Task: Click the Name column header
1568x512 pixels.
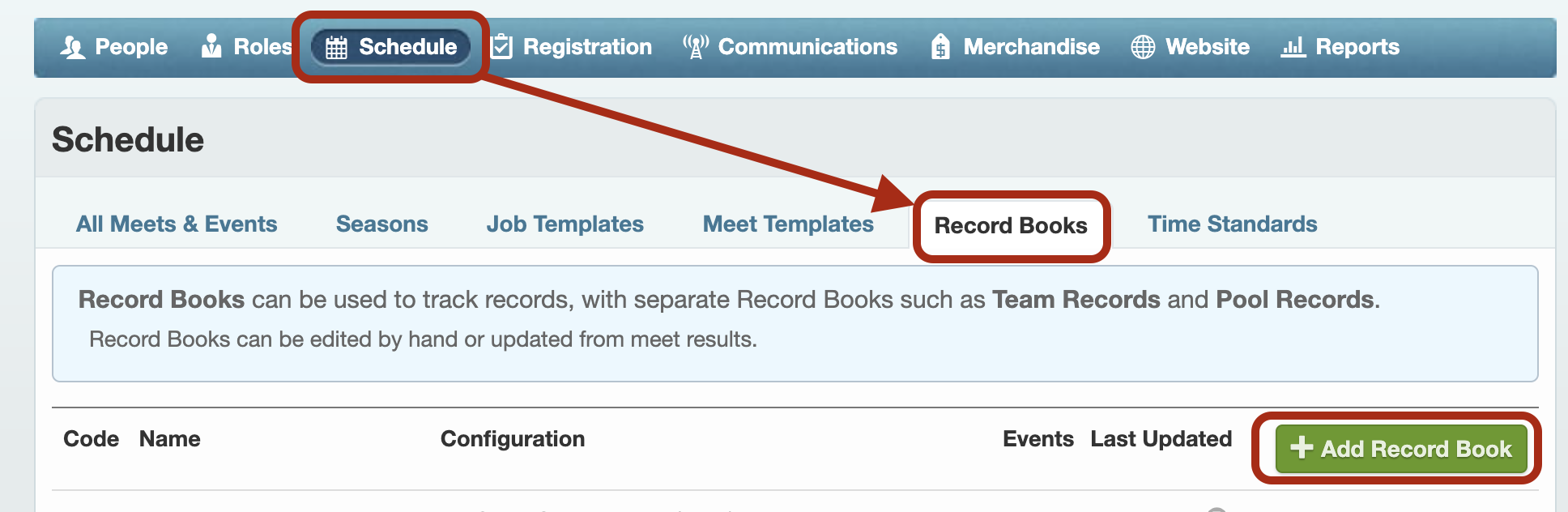Action: pyautogui.click(x=170, y=439)
